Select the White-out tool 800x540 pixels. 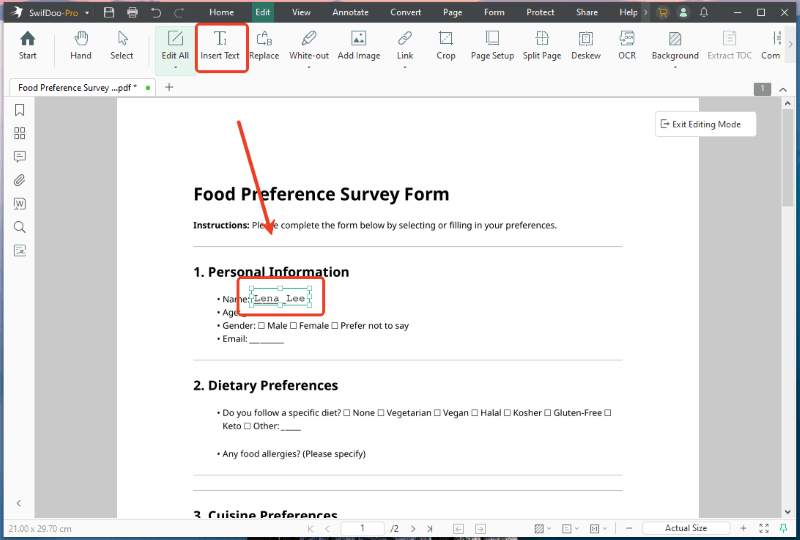pyautogui.click(x=309, y=45)
